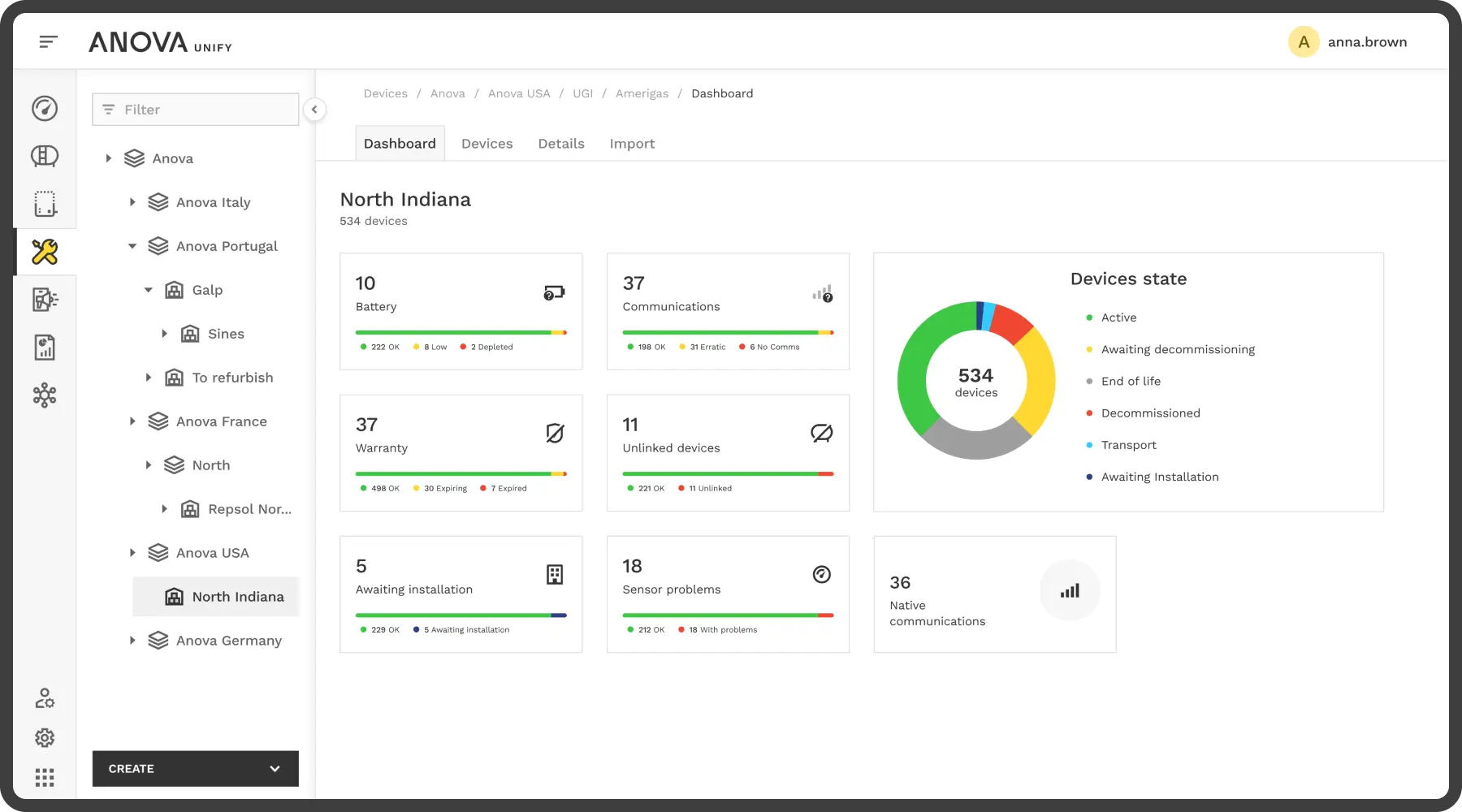This screenshot has height=812, width=1462.
Task: Switch to the Devices tab
Action: coord(487,144)
